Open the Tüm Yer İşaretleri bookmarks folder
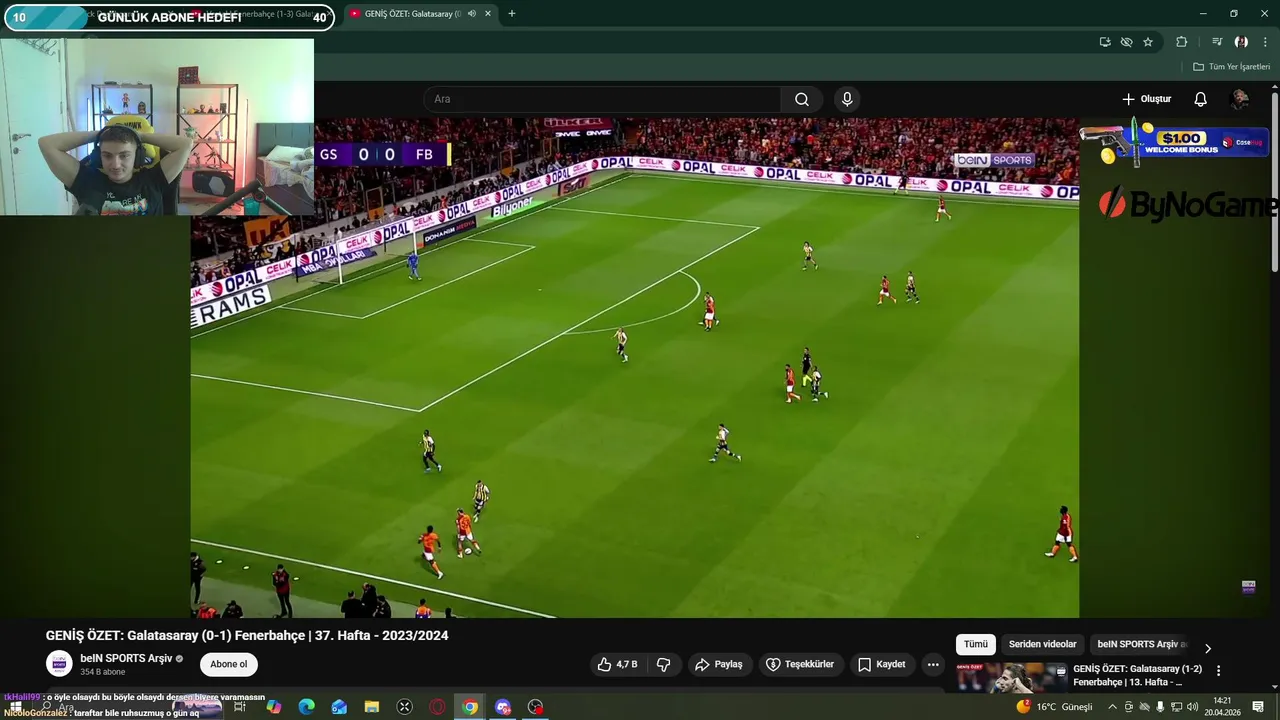 point(1231,67)
